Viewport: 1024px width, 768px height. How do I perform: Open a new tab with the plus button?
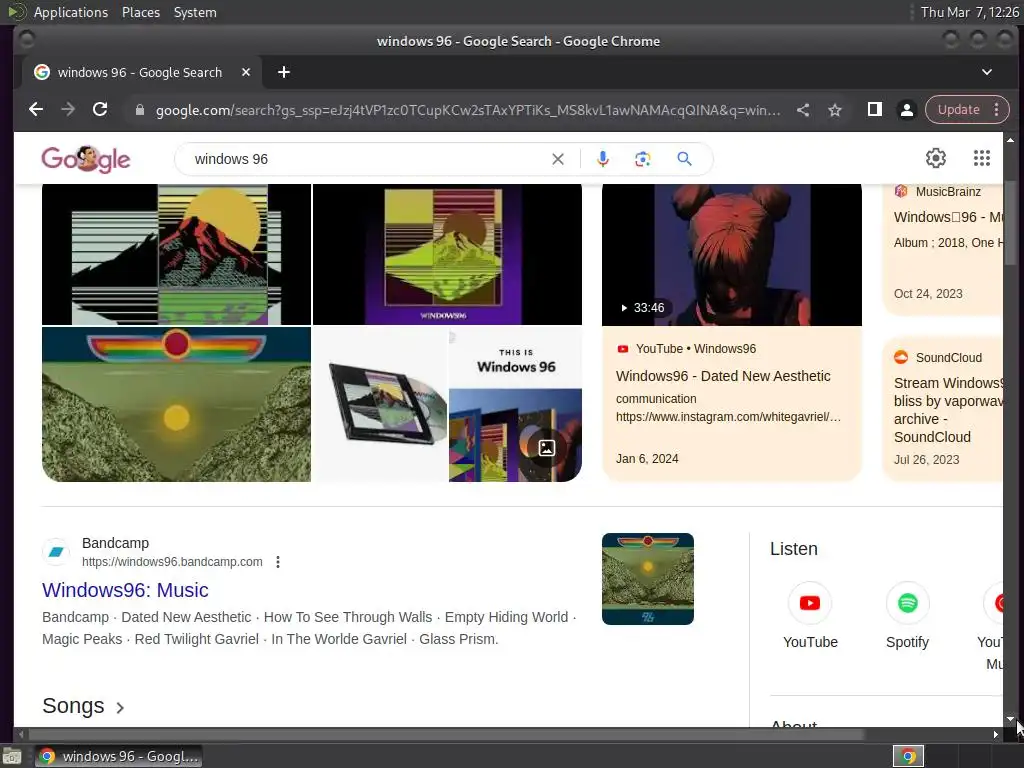click(x=283, y=72)
